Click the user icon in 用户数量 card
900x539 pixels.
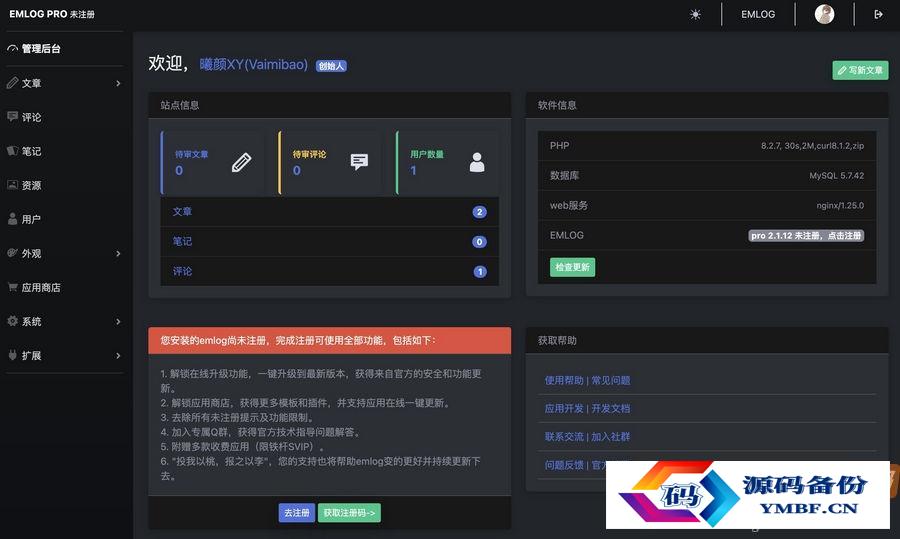click(477, 162)
